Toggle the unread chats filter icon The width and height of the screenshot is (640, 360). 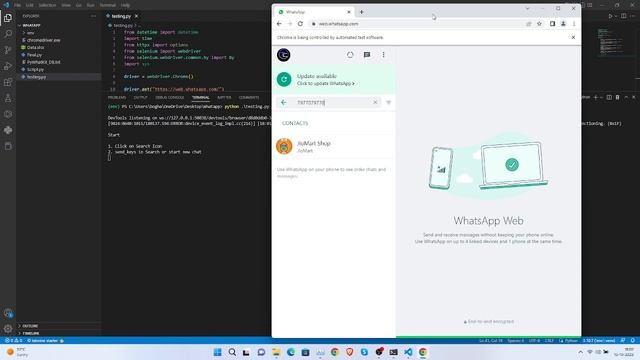(389, 102)
